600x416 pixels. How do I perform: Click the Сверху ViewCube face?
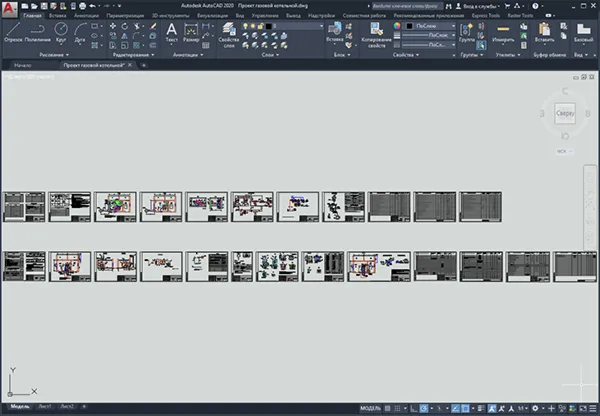coord(565,113)
